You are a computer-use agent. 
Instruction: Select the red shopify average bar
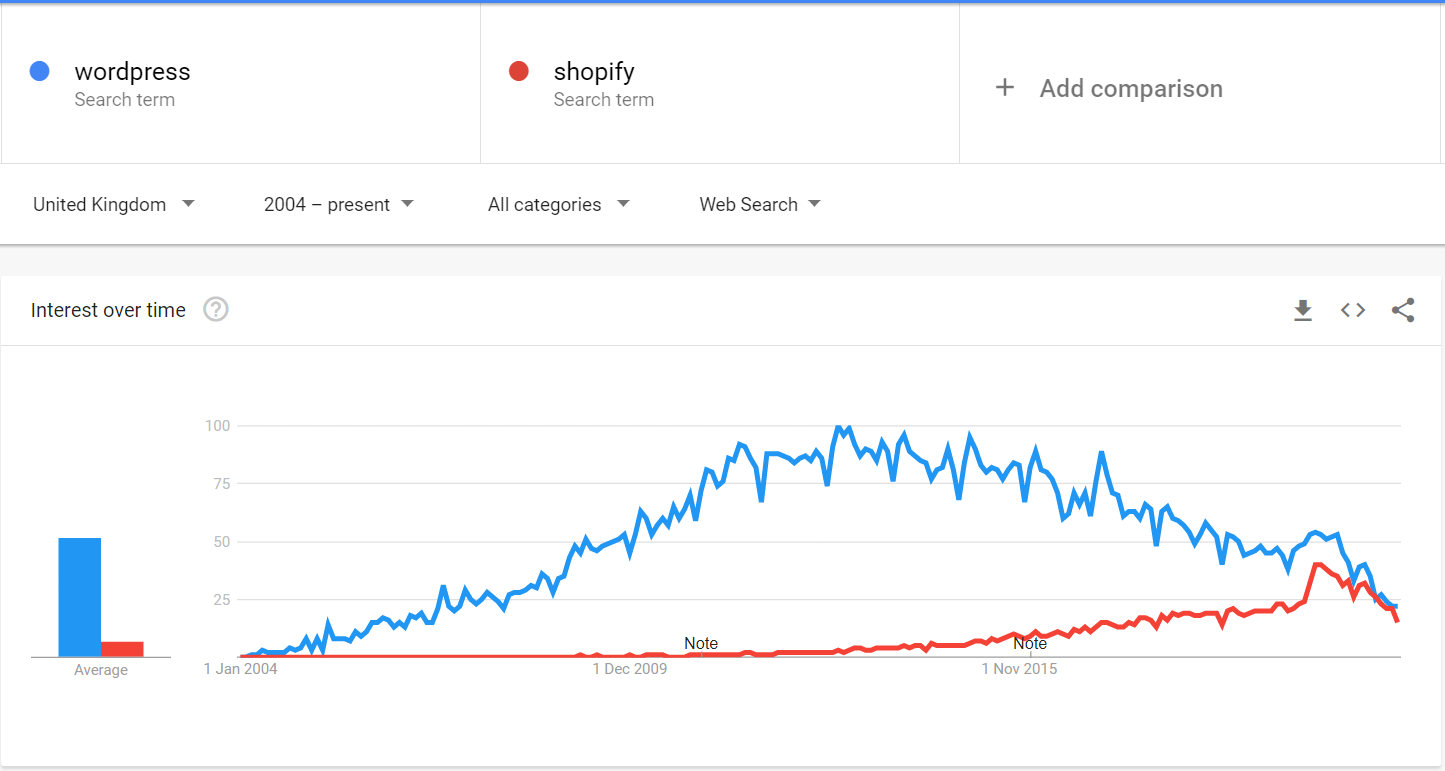click(x=122, y=649)
